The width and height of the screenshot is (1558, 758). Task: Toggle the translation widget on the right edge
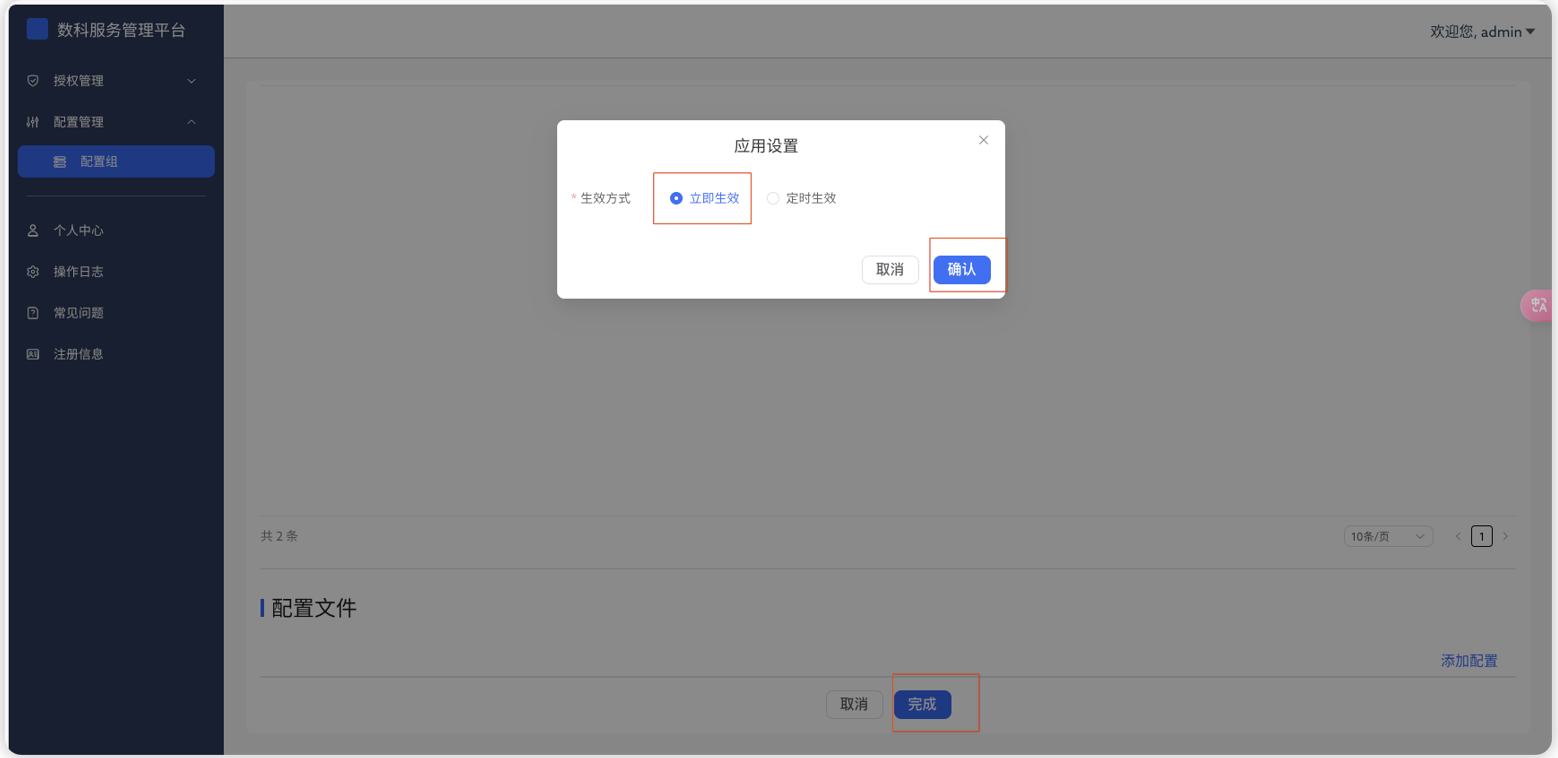coord(1537,305)
